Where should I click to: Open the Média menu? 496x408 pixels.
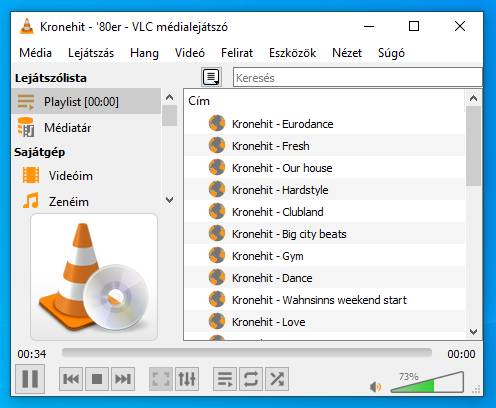[x=35, y=53]
